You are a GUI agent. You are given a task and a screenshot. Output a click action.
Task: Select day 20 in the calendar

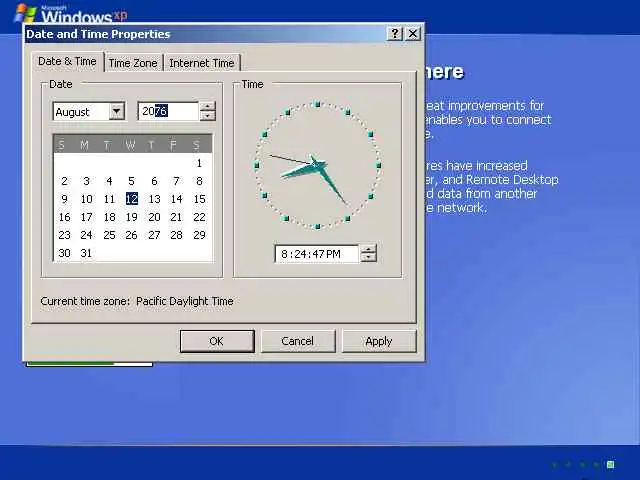[154, 217]
